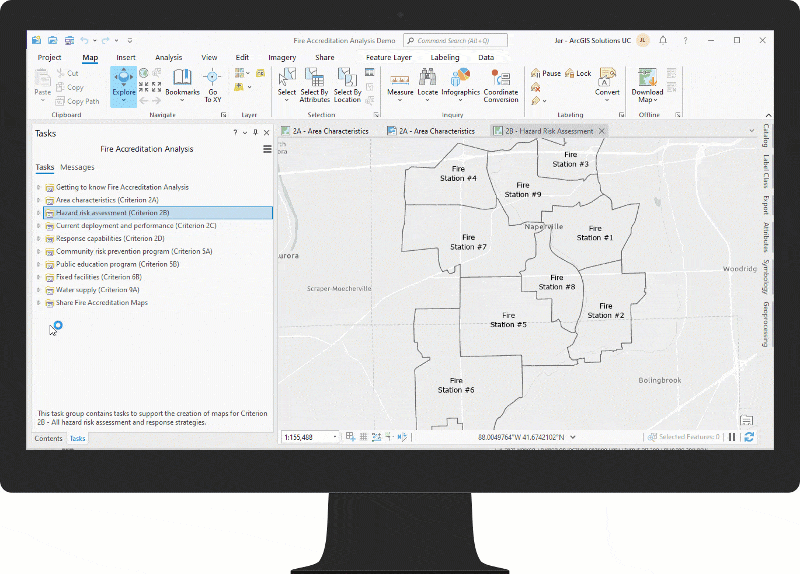This screenshot has height=574, width=800.
Task: Expand Getting to know Fire Accreditation Analysis group
Action: [38, 187]
